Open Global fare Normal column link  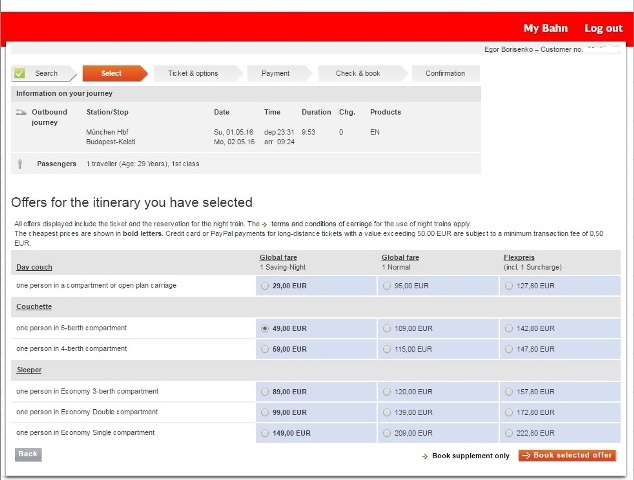[x=400, y=258]
